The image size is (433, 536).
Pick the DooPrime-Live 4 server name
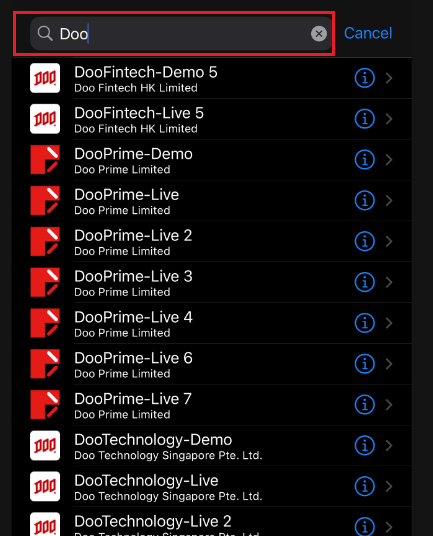pyautogui.click(x=133, y=317)
